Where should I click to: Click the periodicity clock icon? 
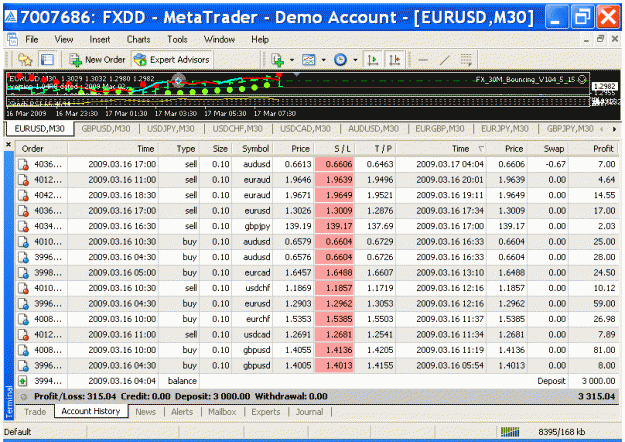tap(340, 60)
